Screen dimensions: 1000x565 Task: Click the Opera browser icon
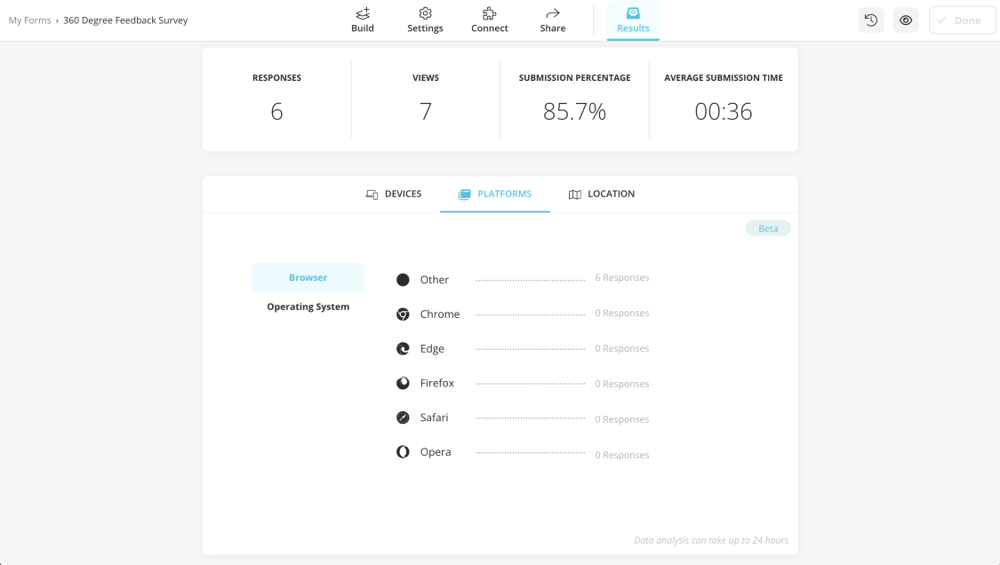403,452
